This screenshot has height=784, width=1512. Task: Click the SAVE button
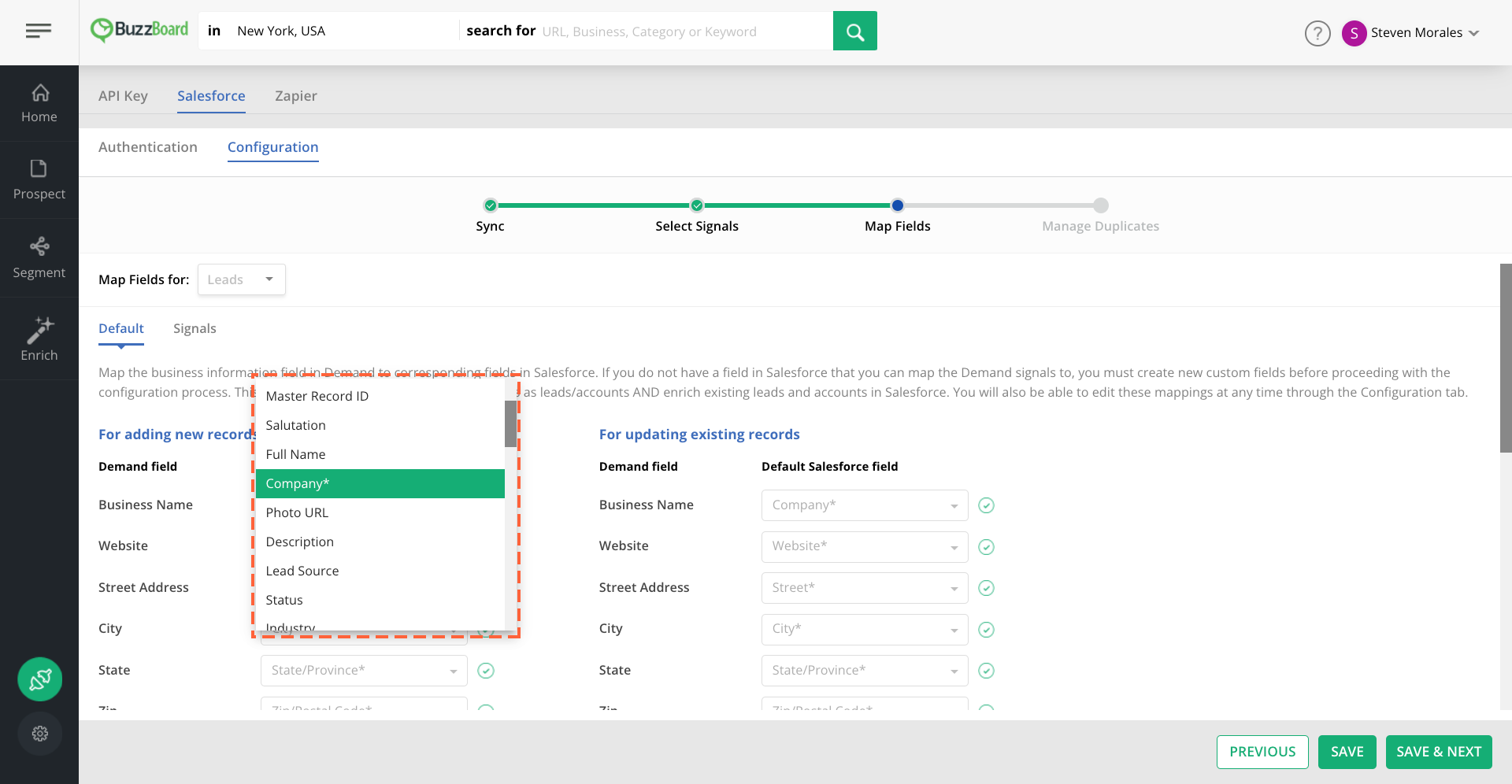click(1347, 752)
